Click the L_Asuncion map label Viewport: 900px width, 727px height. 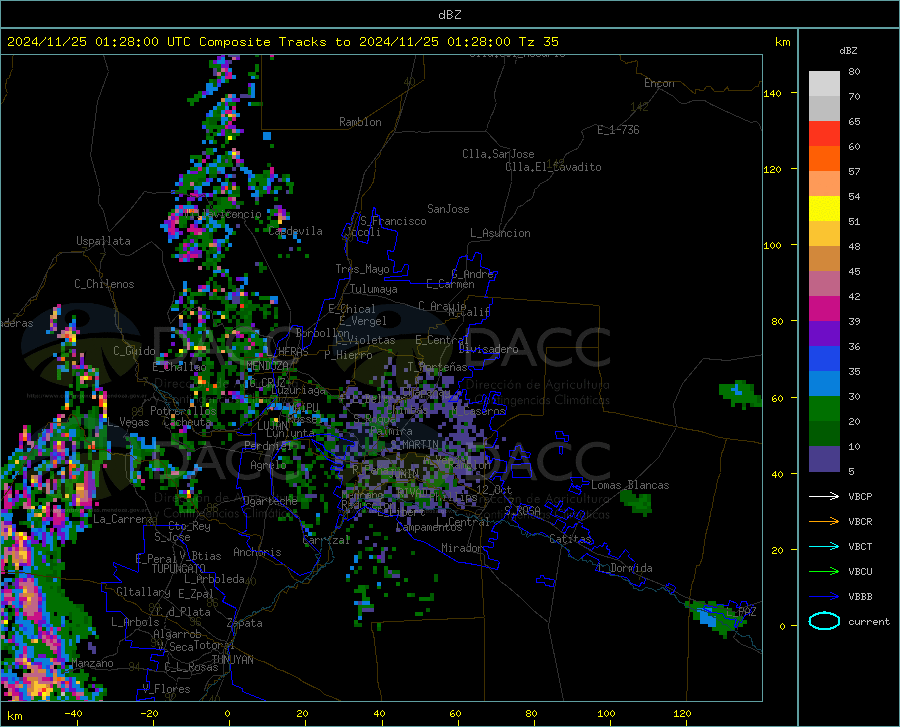coord(500,233)
